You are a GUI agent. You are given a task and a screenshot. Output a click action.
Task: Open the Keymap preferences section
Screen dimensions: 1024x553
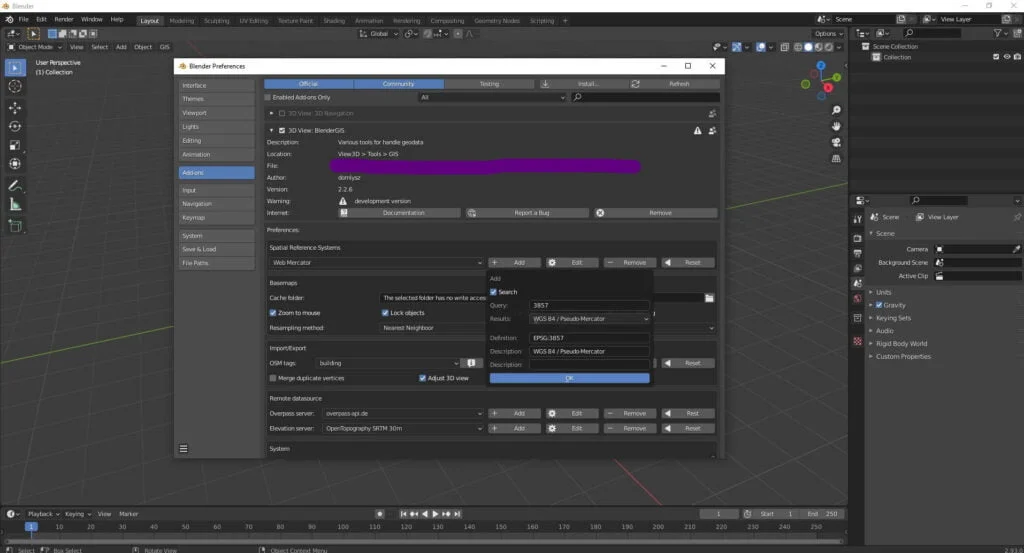216,217
